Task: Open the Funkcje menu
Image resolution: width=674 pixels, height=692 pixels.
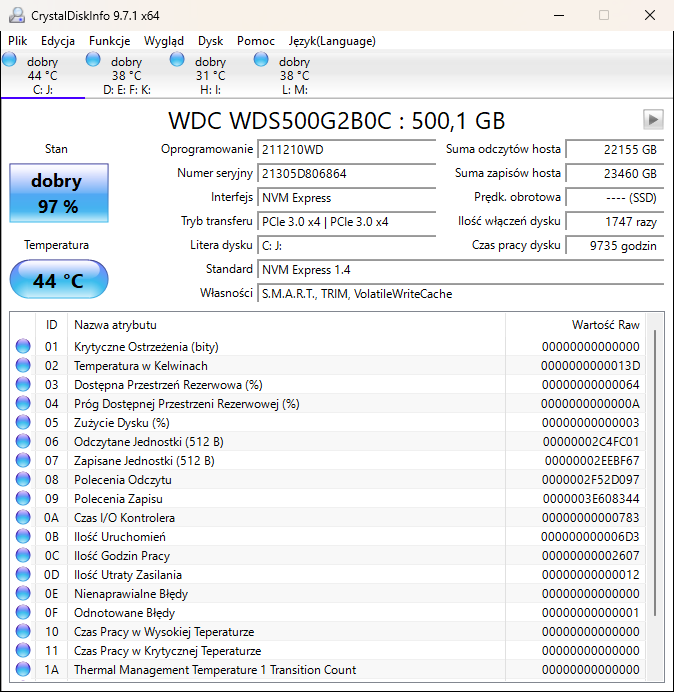Action: (x=109, y=41)
